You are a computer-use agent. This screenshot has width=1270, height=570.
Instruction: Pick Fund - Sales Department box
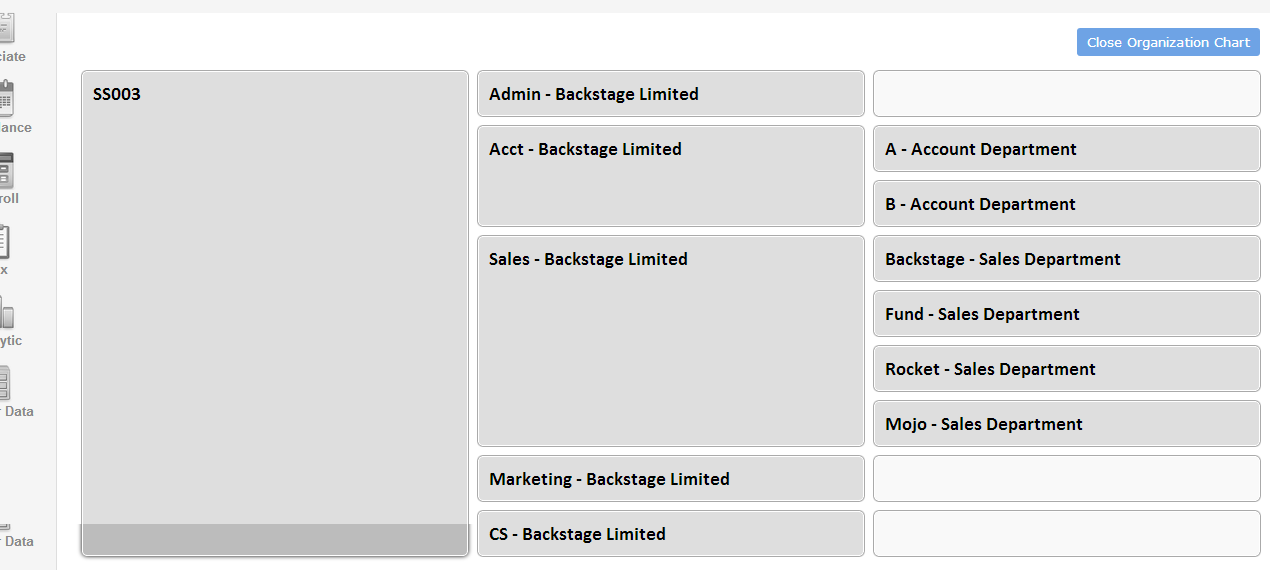(1067, 313)
